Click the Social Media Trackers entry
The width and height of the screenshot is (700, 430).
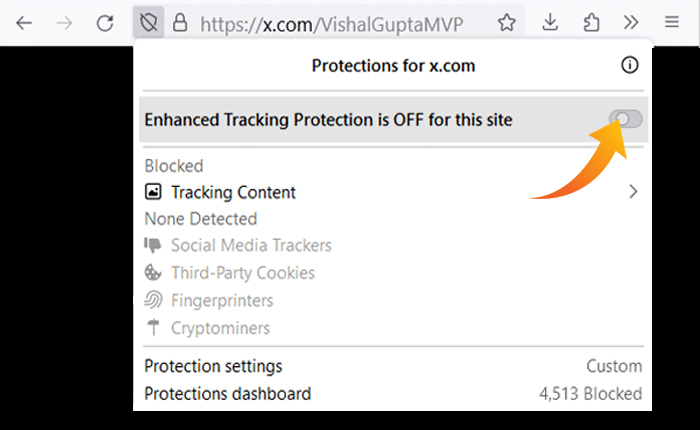click(250, 245)
